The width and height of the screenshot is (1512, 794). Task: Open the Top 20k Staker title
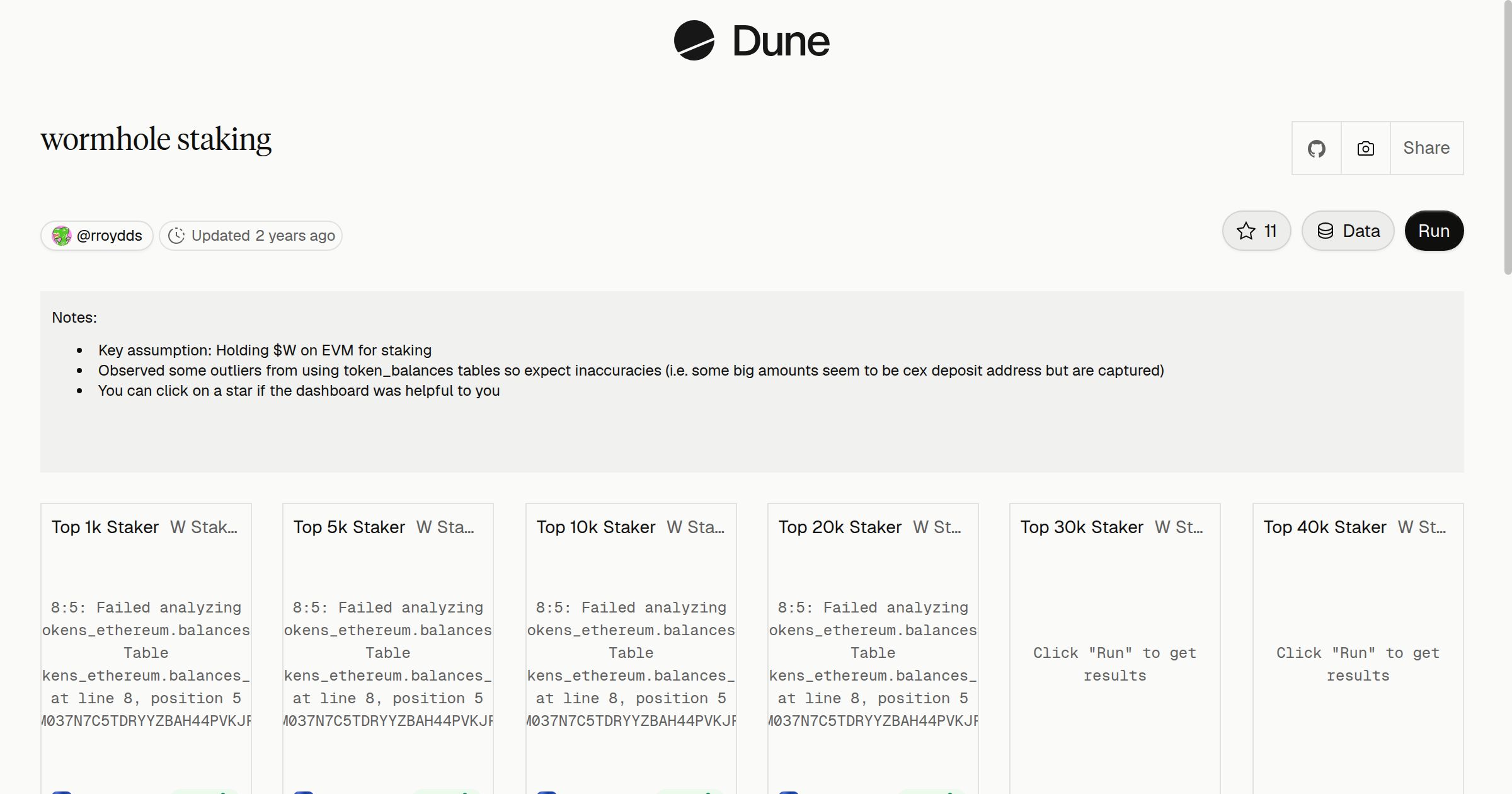(840, 527)
